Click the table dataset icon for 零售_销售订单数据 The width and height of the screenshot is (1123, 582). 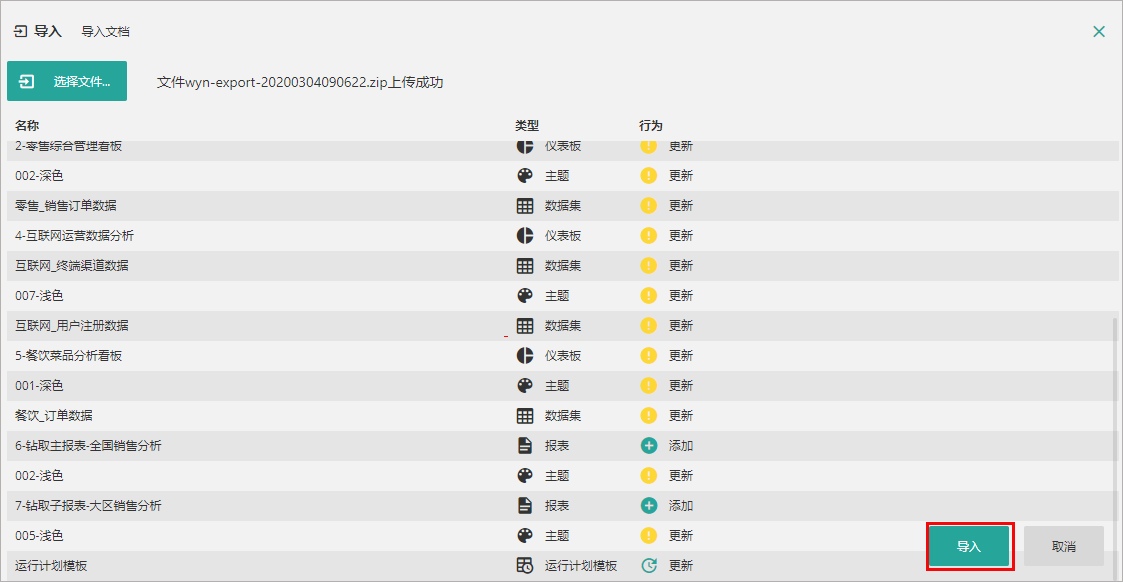point(525,206)
